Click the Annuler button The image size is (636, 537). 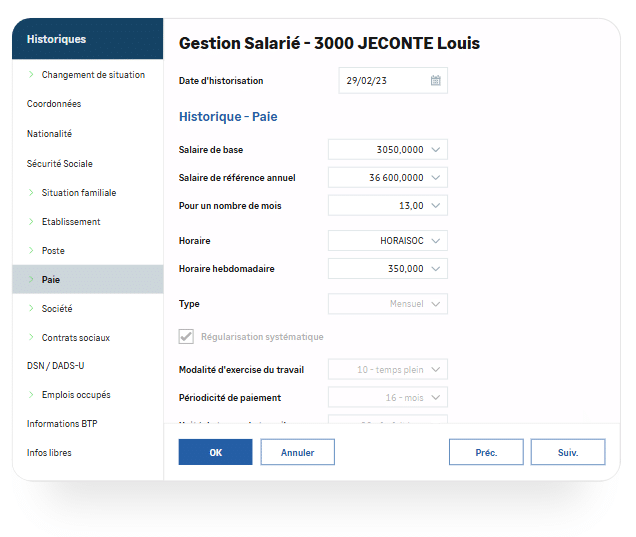[x=298, y=452]
